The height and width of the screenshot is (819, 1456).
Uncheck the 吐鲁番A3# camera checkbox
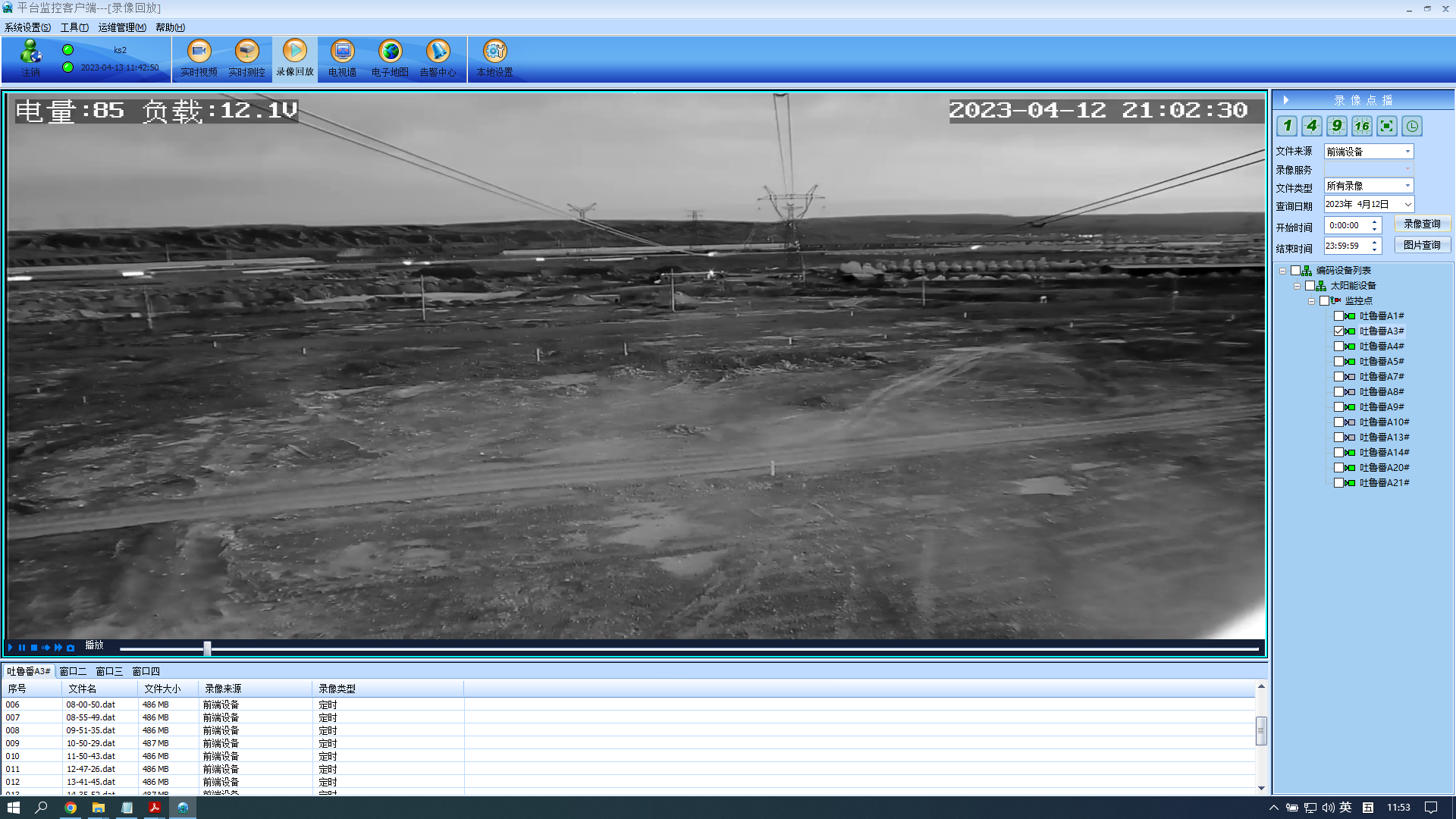(x=1338, y=331)
